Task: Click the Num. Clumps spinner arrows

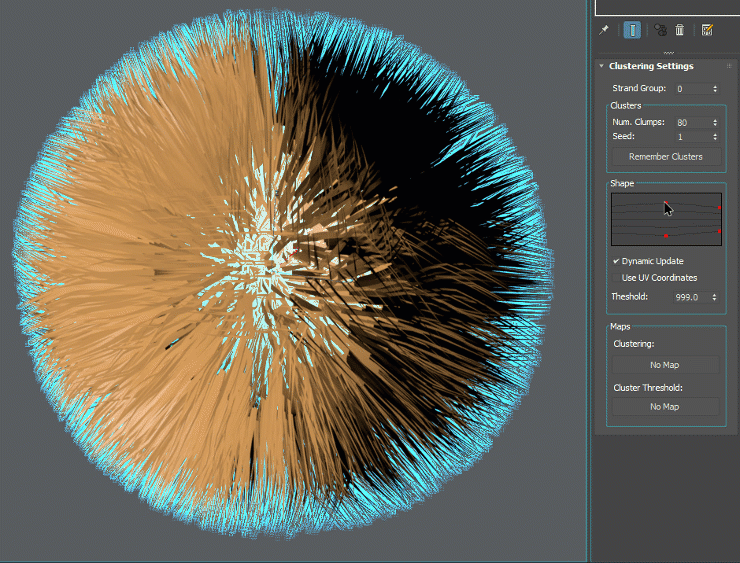Action: 715,122
